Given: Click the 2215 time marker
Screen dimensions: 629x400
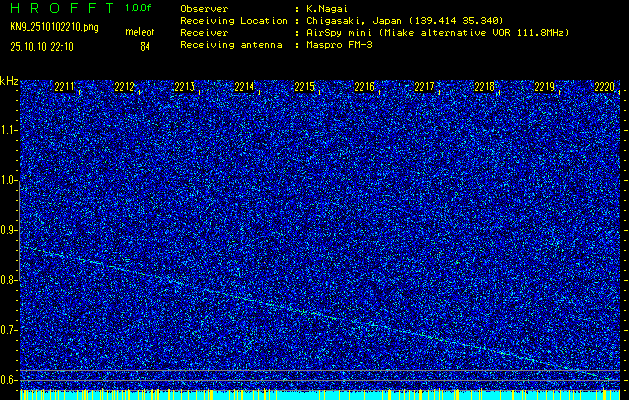Looking at the screenshot, I should 304,88.
